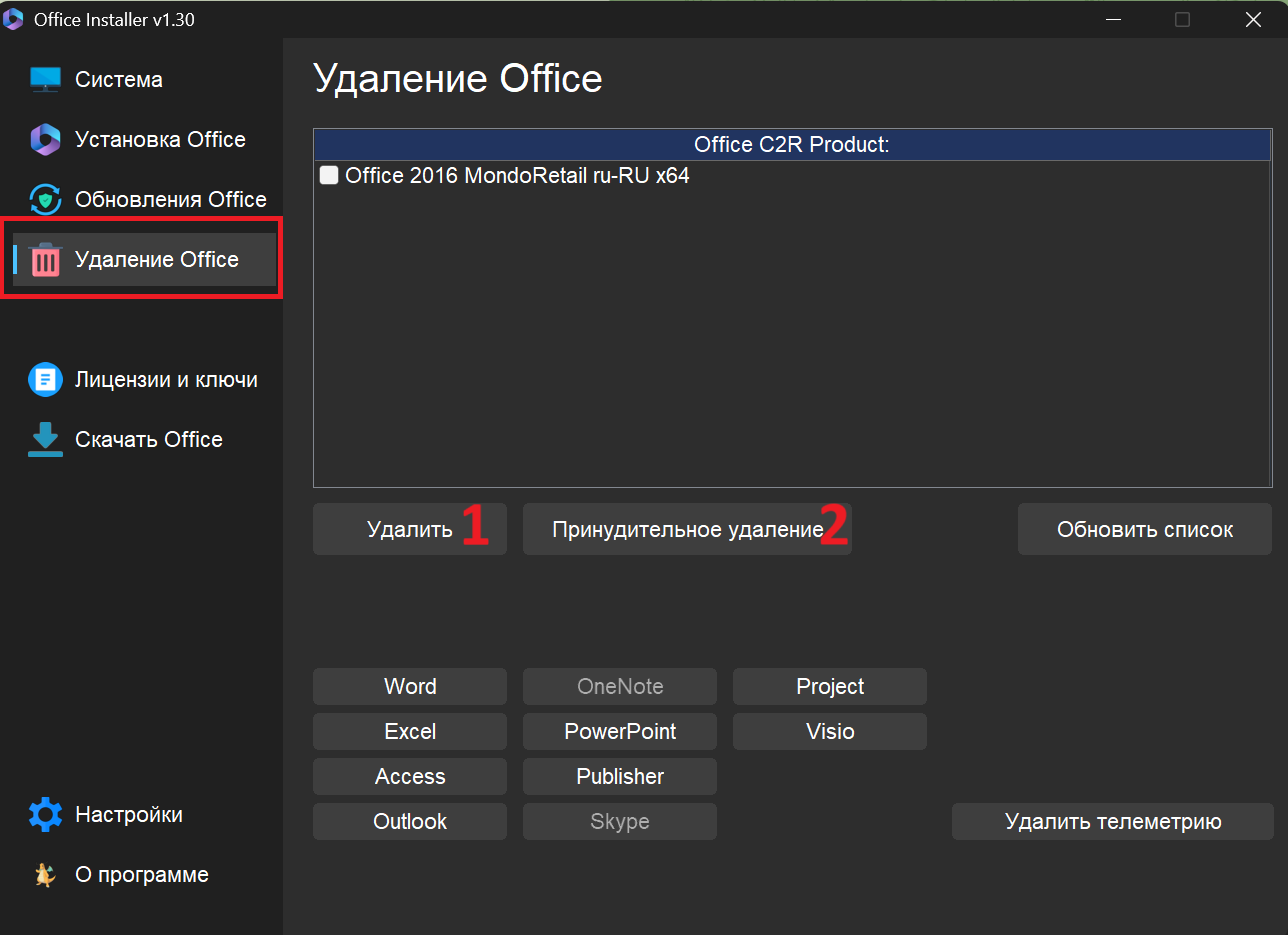Go to Лицензии и ключи page
This screenshot has width=1288, height=935.
point(166,380)
